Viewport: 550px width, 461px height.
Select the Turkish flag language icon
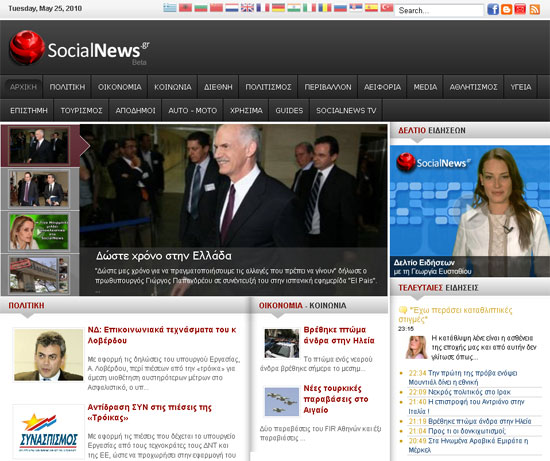click(x=387, y=8)
